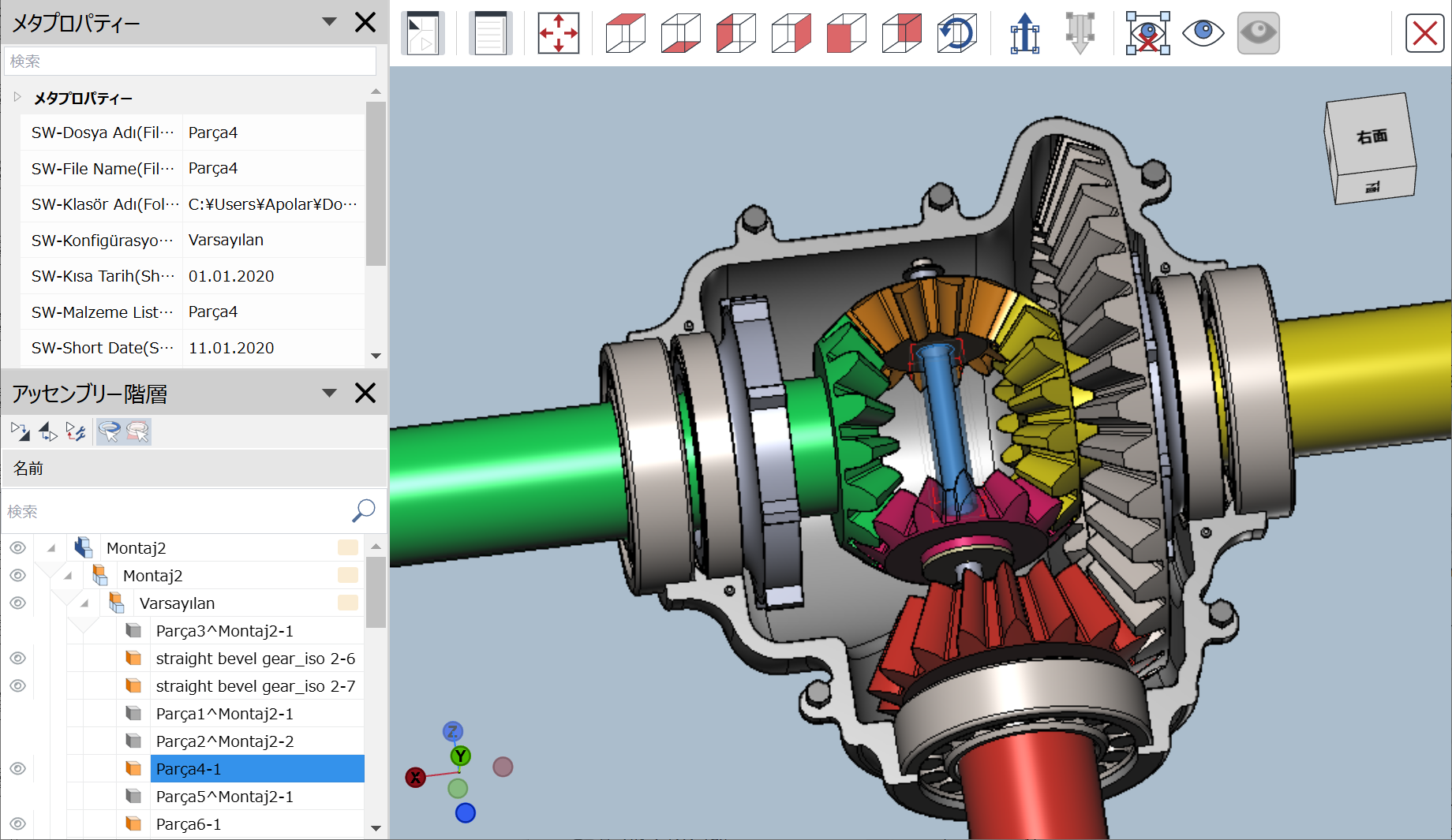
Task: Click the tree icon with wrench symbol
Action: [76, 431]
